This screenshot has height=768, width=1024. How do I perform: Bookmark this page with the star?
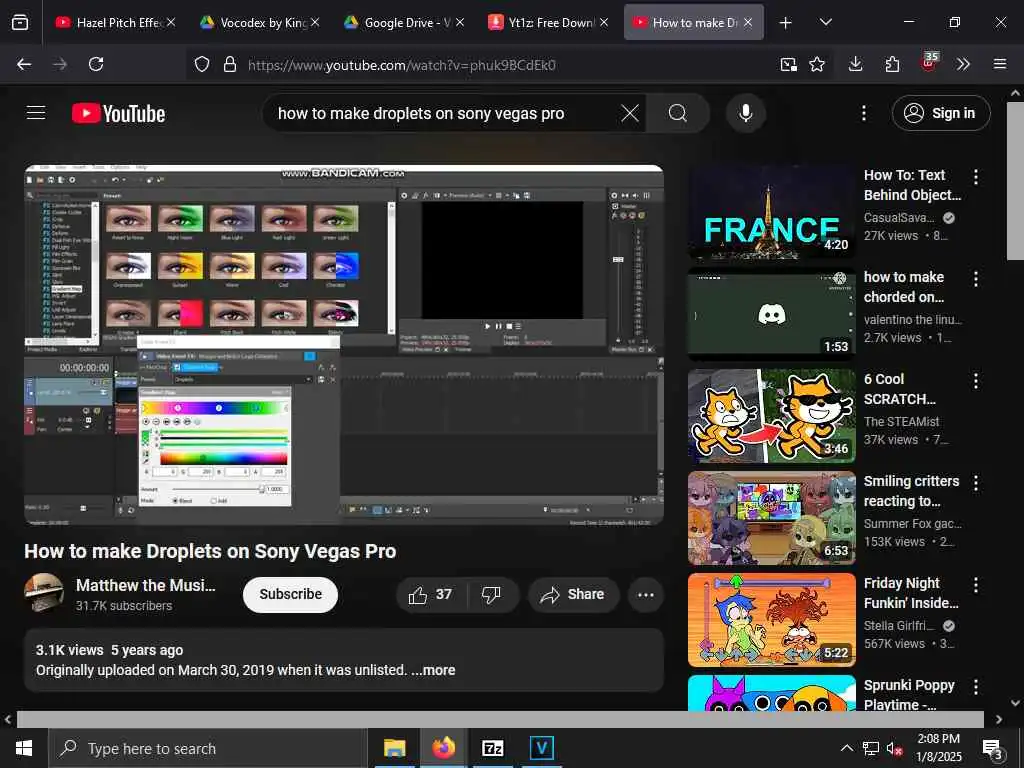(x=816, y=64)
